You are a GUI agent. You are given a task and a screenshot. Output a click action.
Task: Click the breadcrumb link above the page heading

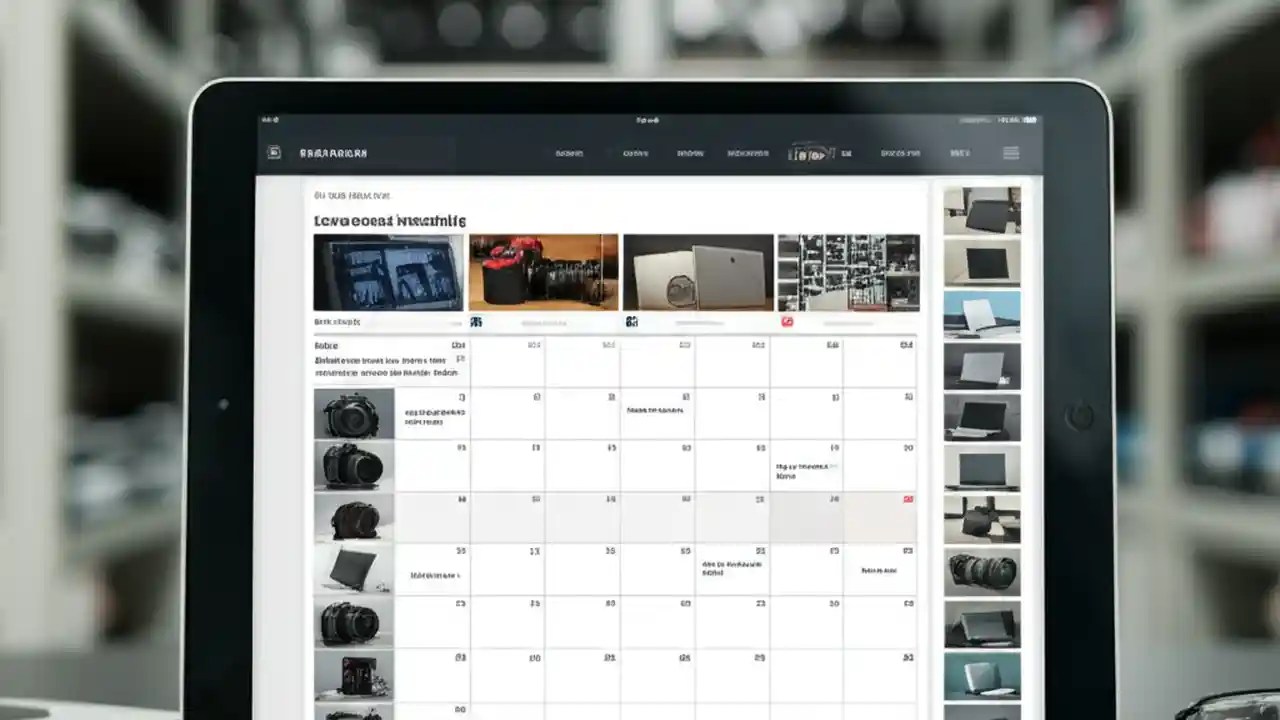(350, 195)
